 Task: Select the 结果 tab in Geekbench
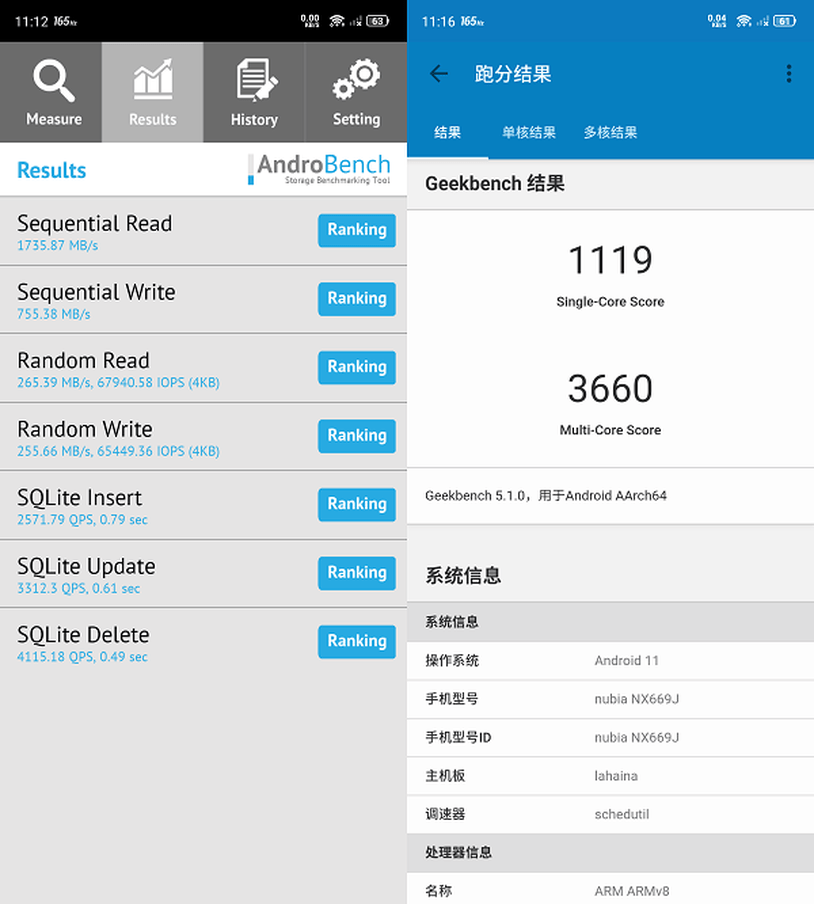tap(447, 133)
